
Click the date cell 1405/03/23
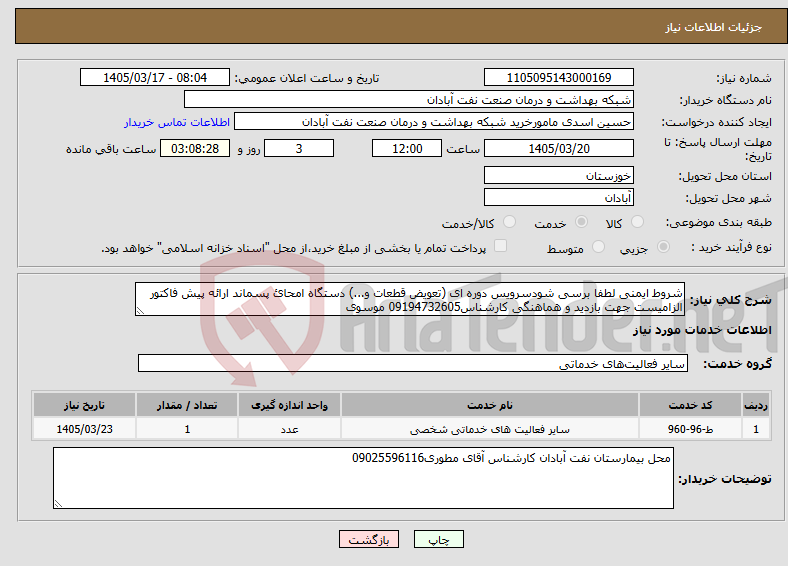(84, 429)
